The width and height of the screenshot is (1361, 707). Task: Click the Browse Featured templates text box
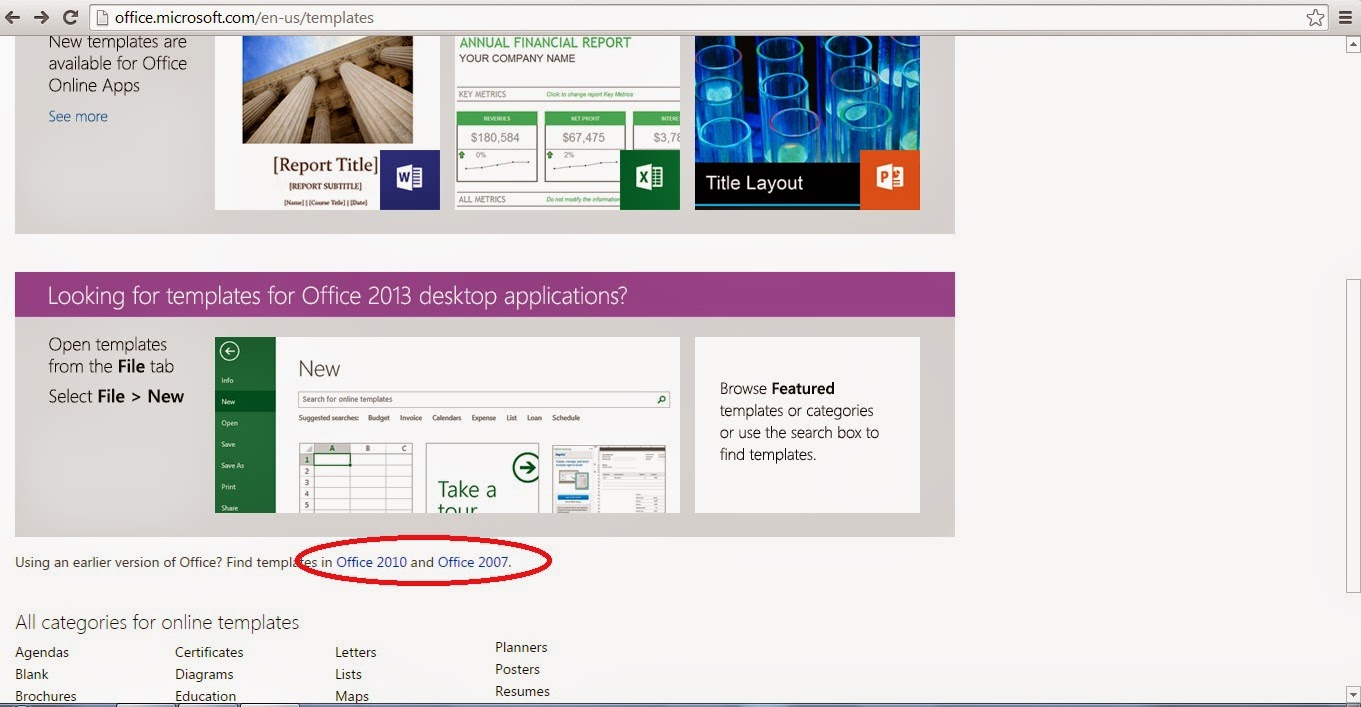[807, 425]
